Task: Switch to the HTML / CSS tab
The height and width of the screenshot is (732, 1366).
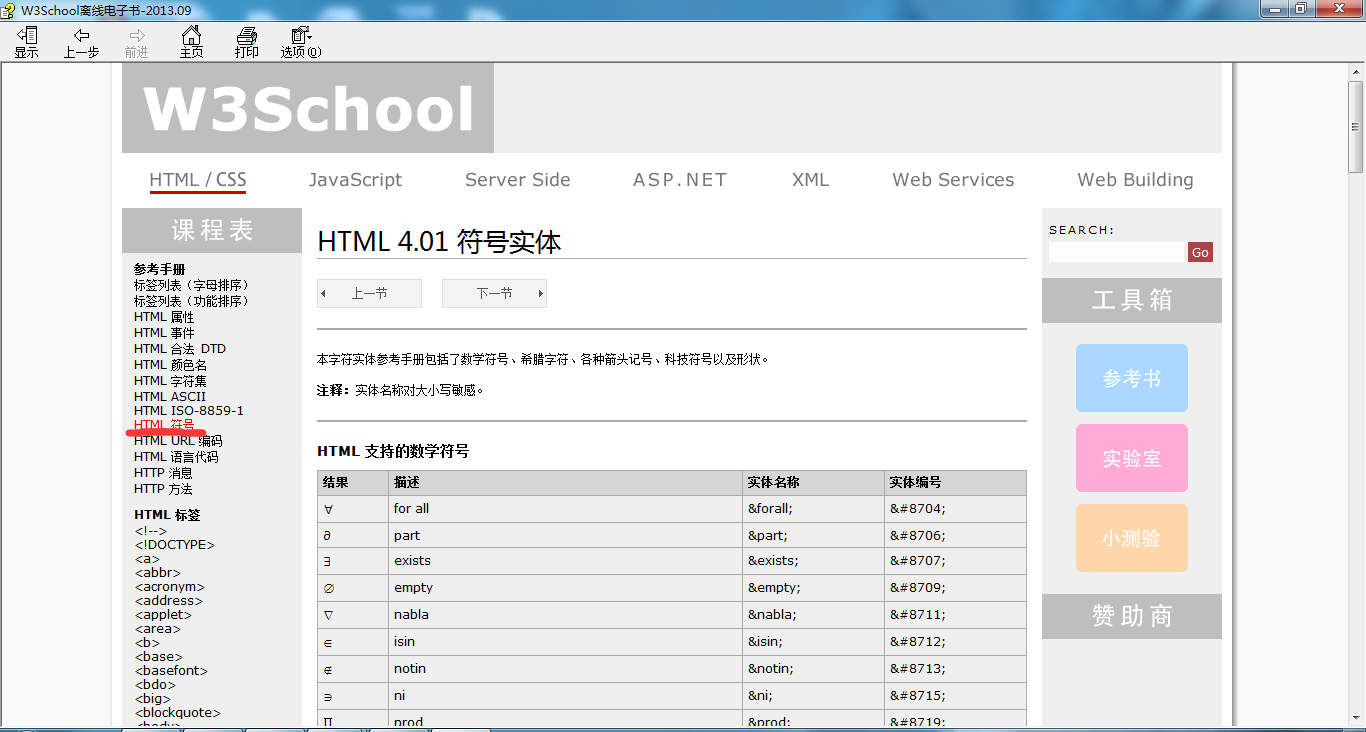Action: [198, 180]
